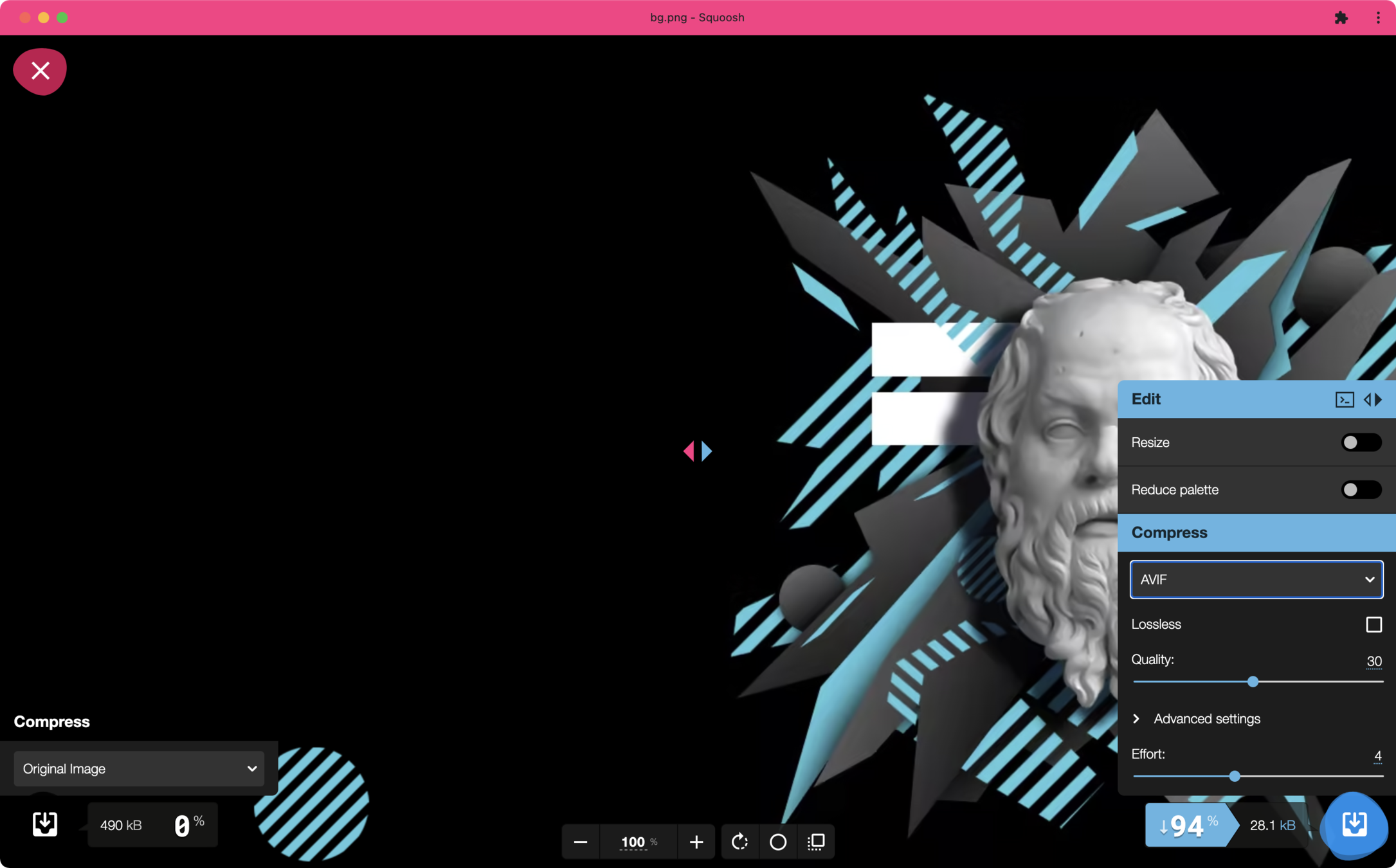Image resolution: width=1396 pixels, height=868 pixels.
Task: Click the zoom out minus icon
Action: point(580,842)
